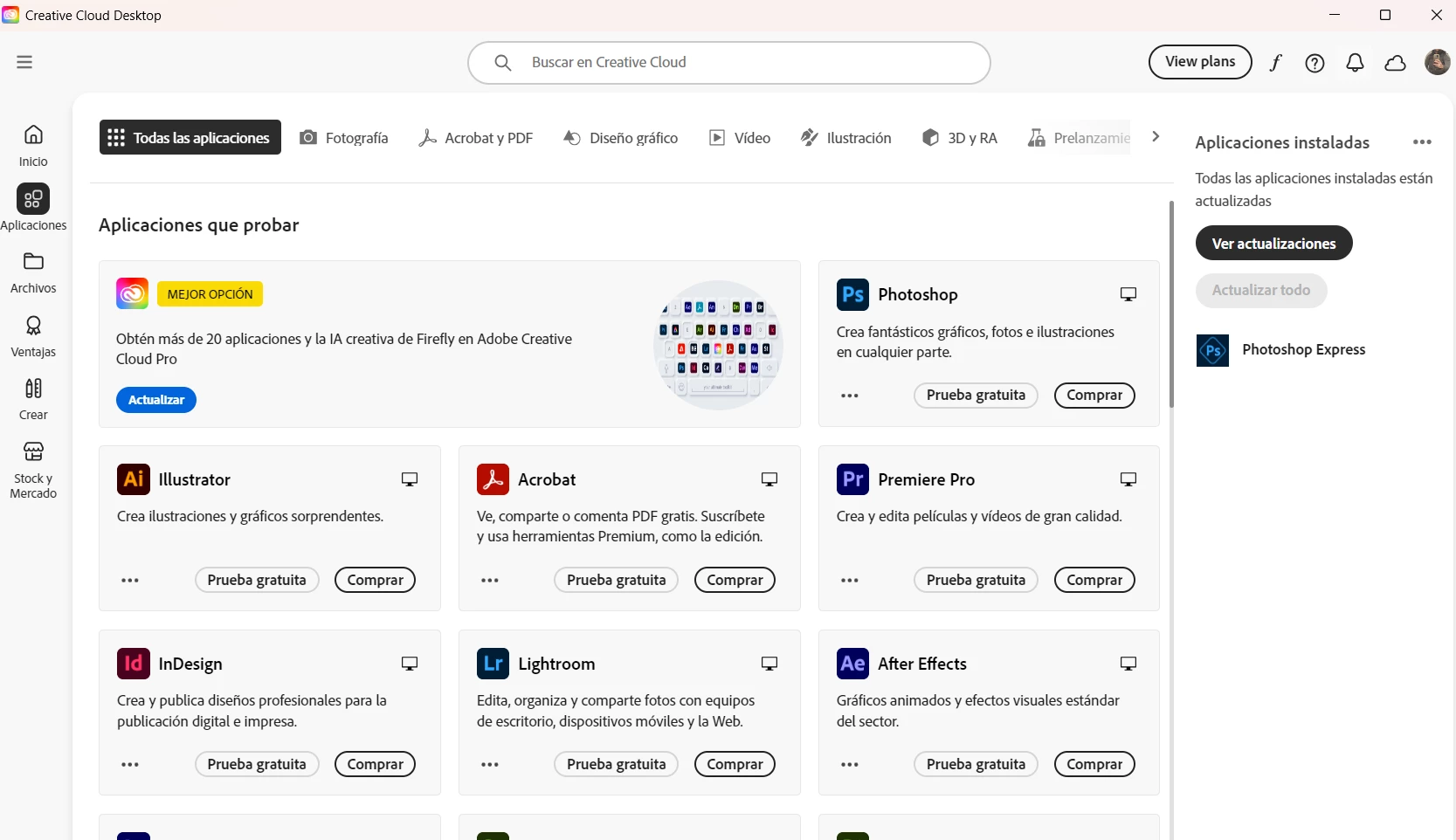Click in the Buscar en Creative Cloud field

point(729,63)
